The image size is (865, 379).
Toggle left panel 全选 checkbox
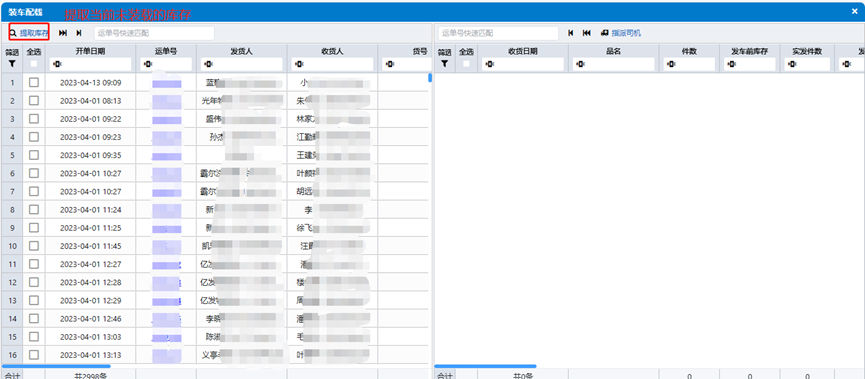coord(34,64)
